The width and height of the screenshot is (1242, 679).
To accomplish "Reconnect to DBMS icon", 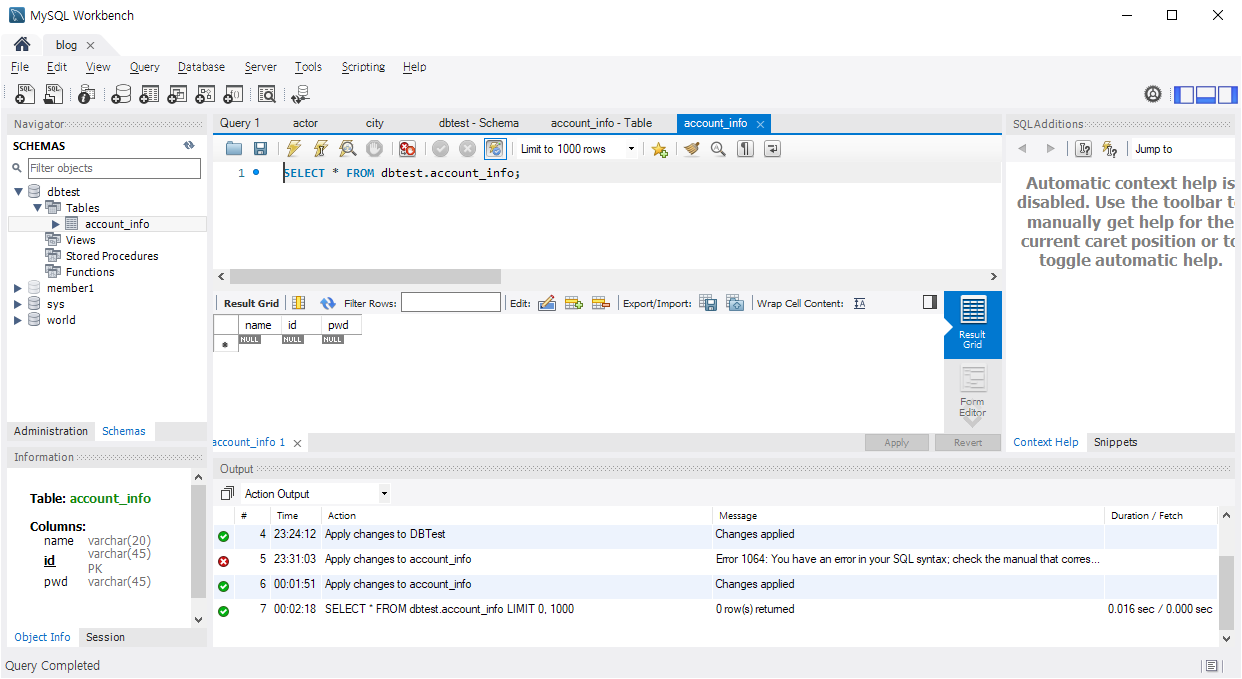I will (x=300, y=94).
